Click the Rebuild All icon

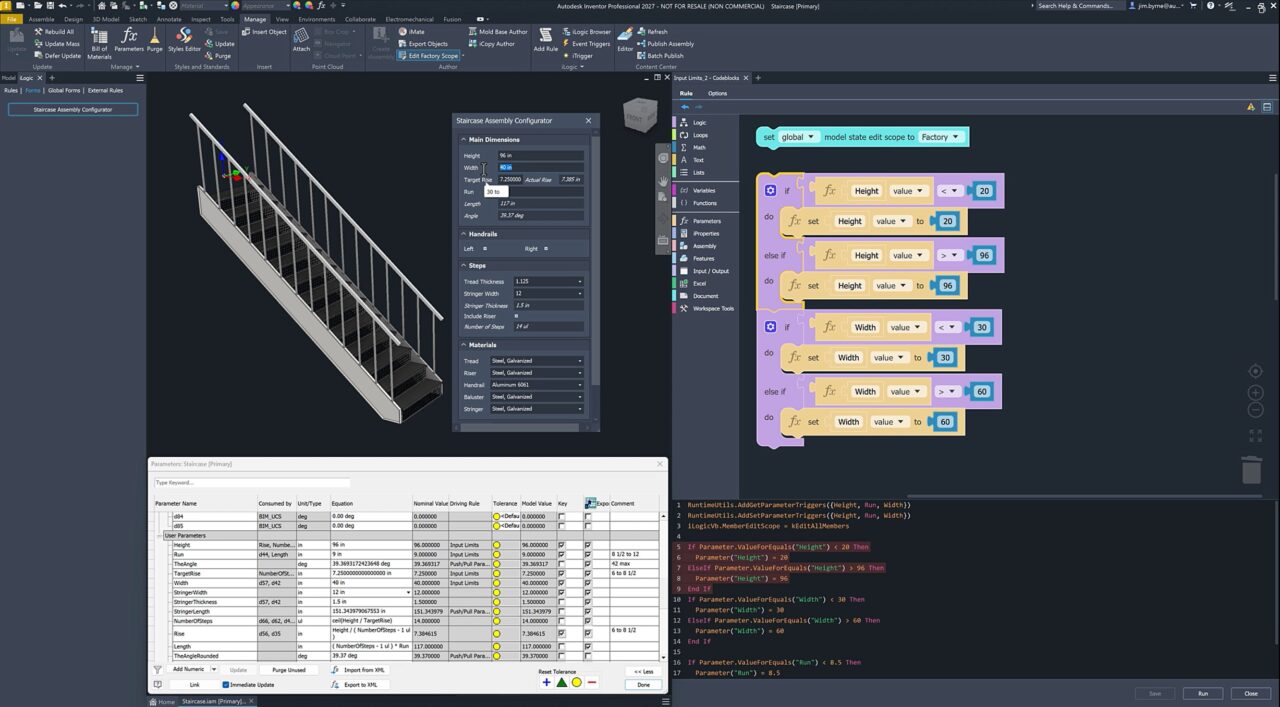[x=36, y=31]
